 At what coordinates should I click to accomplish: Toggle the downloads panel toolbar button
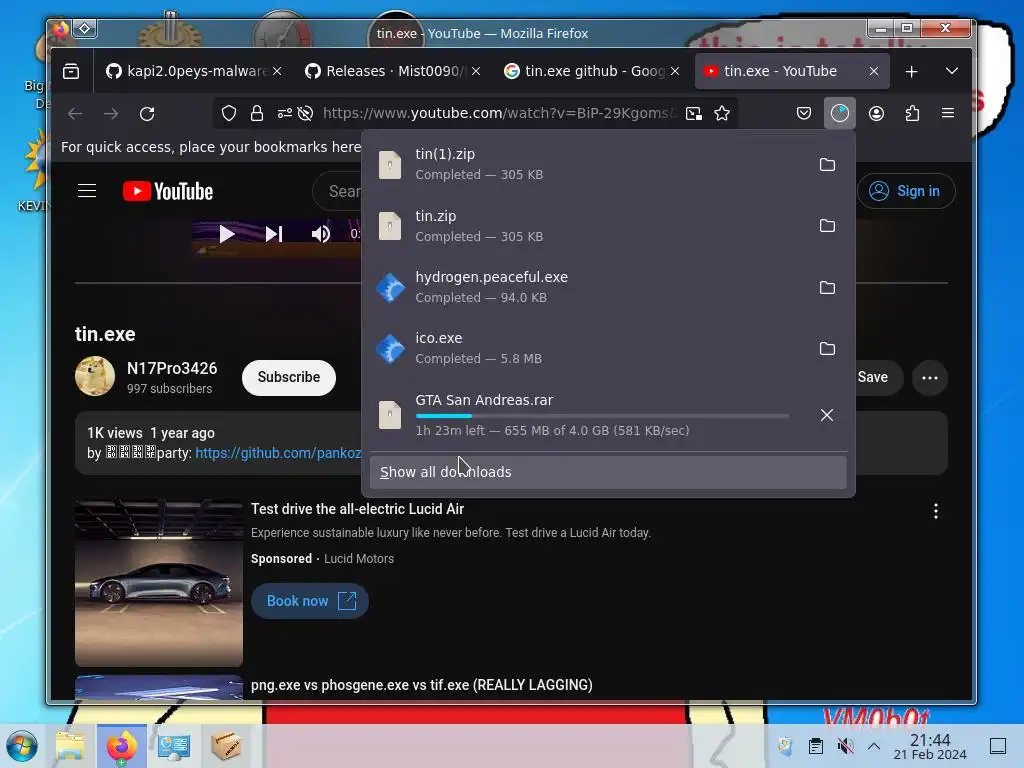coord(840,114)
